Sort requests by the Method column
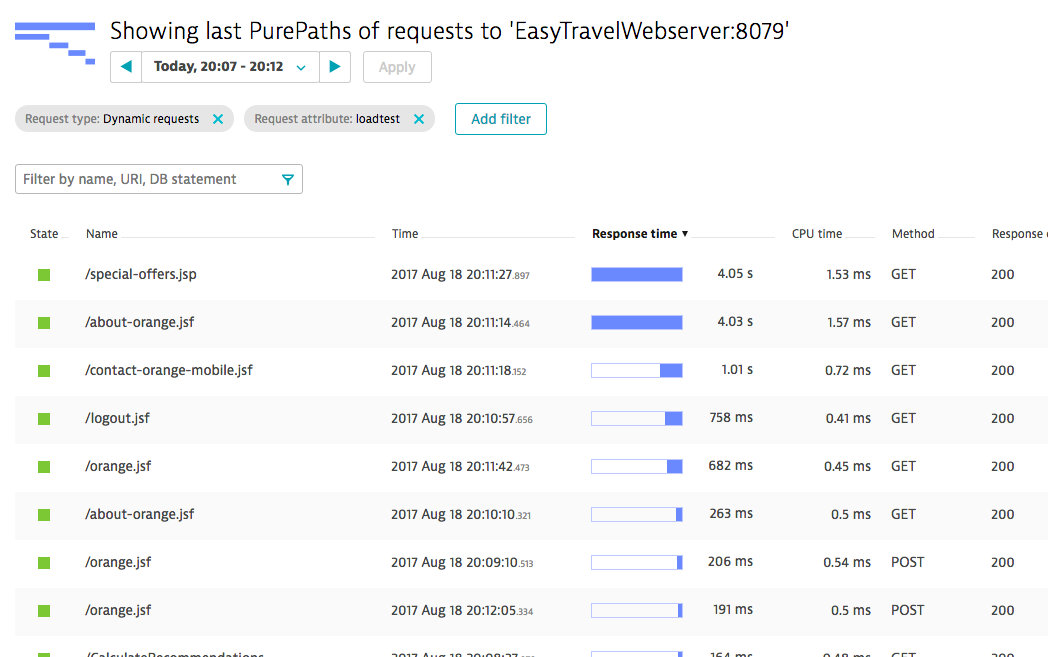The image size is (1048, 657). pos(910,233)
